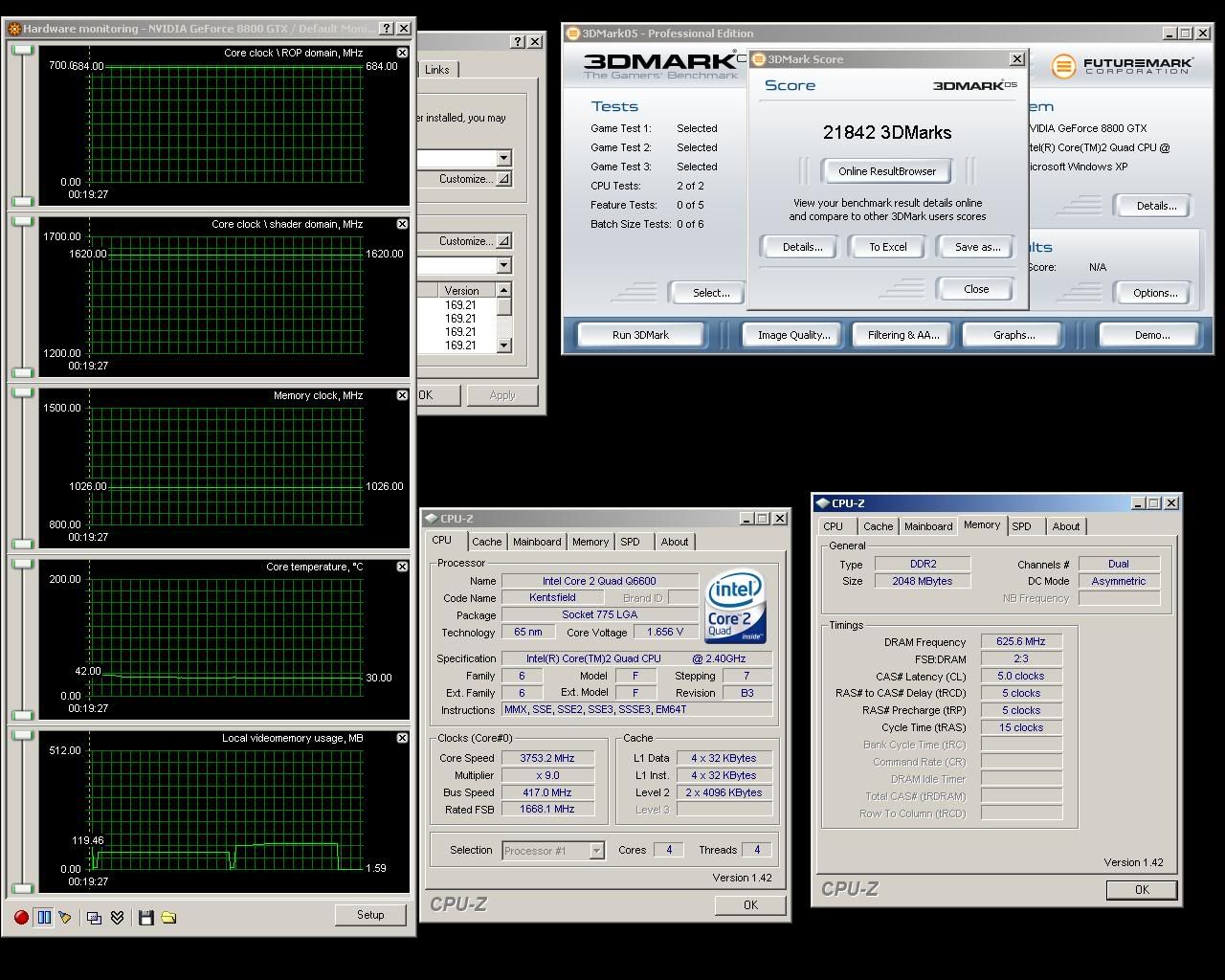Screen dimensions: 1225x980
Task: Click the Graphs button in 3DMark05
Action: click(x=1014, y=335)
